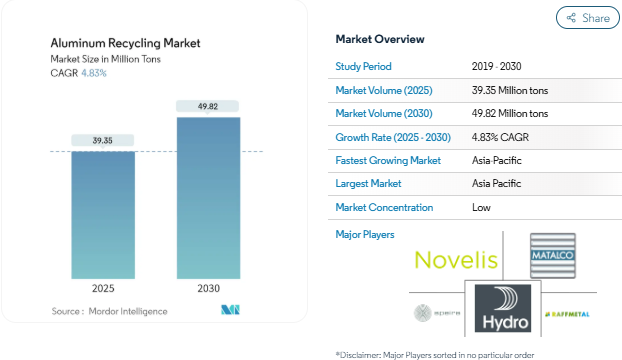Click Growth Rate (2025 - 2030) label

393,137
